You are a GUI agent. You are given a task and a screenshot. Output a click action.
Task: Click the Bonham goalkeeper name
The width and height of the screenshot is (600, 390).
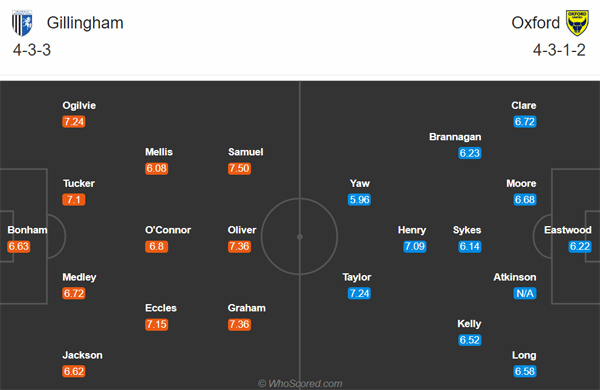point(27,230)
